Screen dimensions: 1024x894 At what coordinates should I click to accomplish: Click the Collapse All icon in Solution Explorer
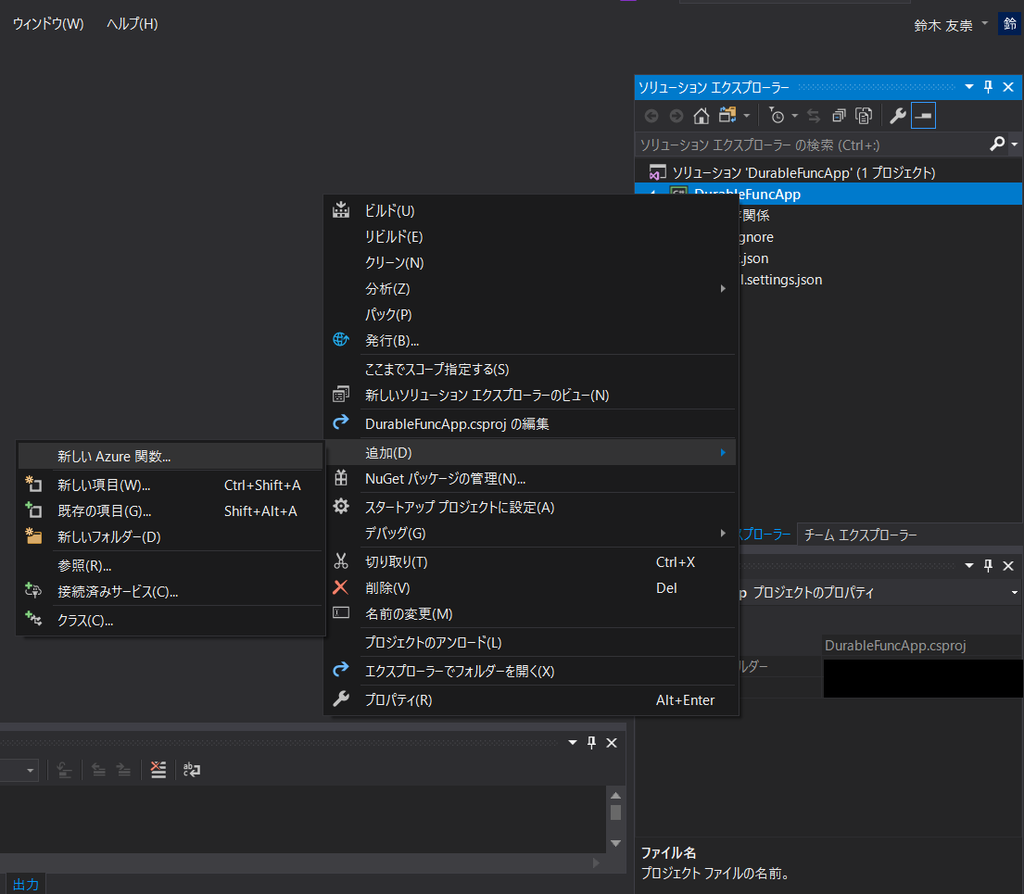[839, 116]
